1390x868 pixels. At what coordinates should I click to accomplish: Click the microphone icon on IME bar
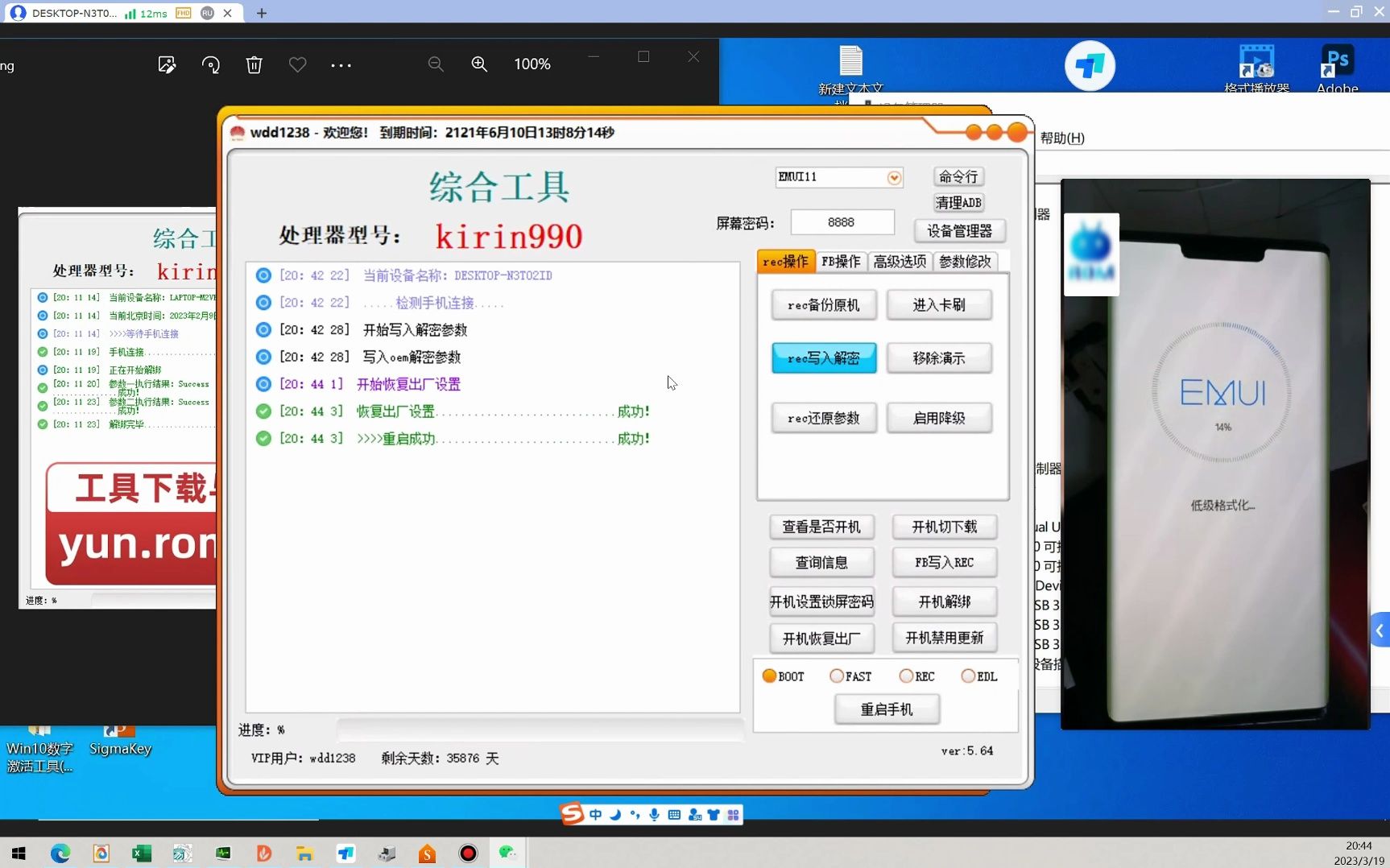[x=655, y=815]
